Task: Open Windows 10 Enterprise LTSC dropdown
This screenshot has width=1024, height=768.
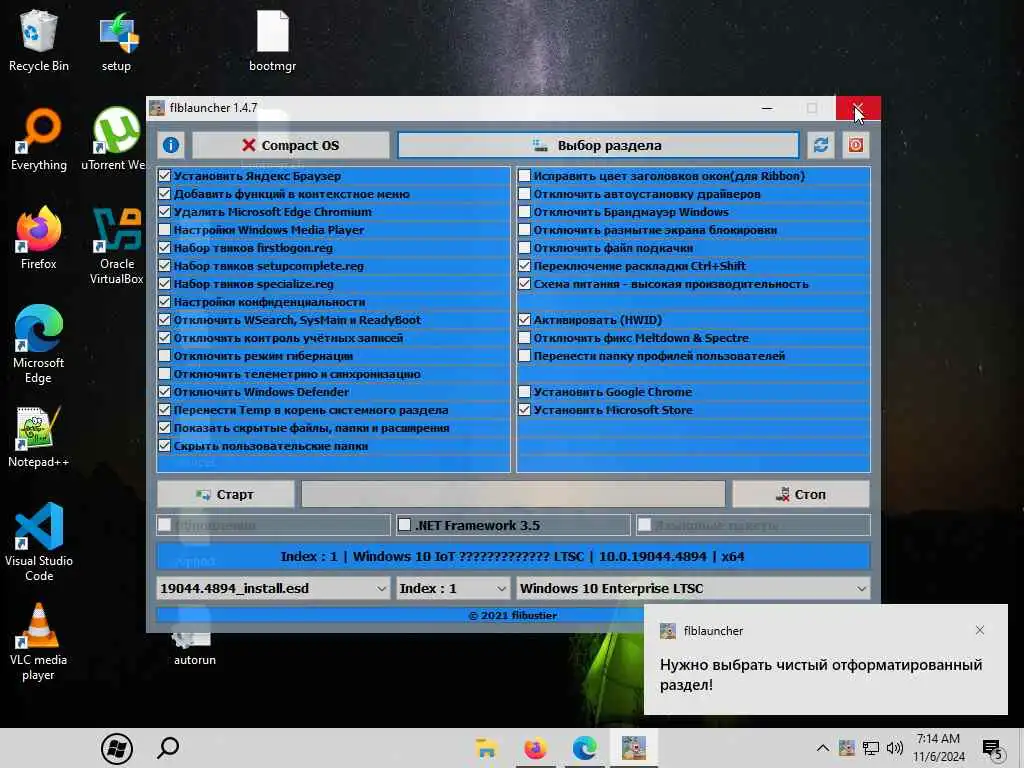Action: tap(693, 588)
